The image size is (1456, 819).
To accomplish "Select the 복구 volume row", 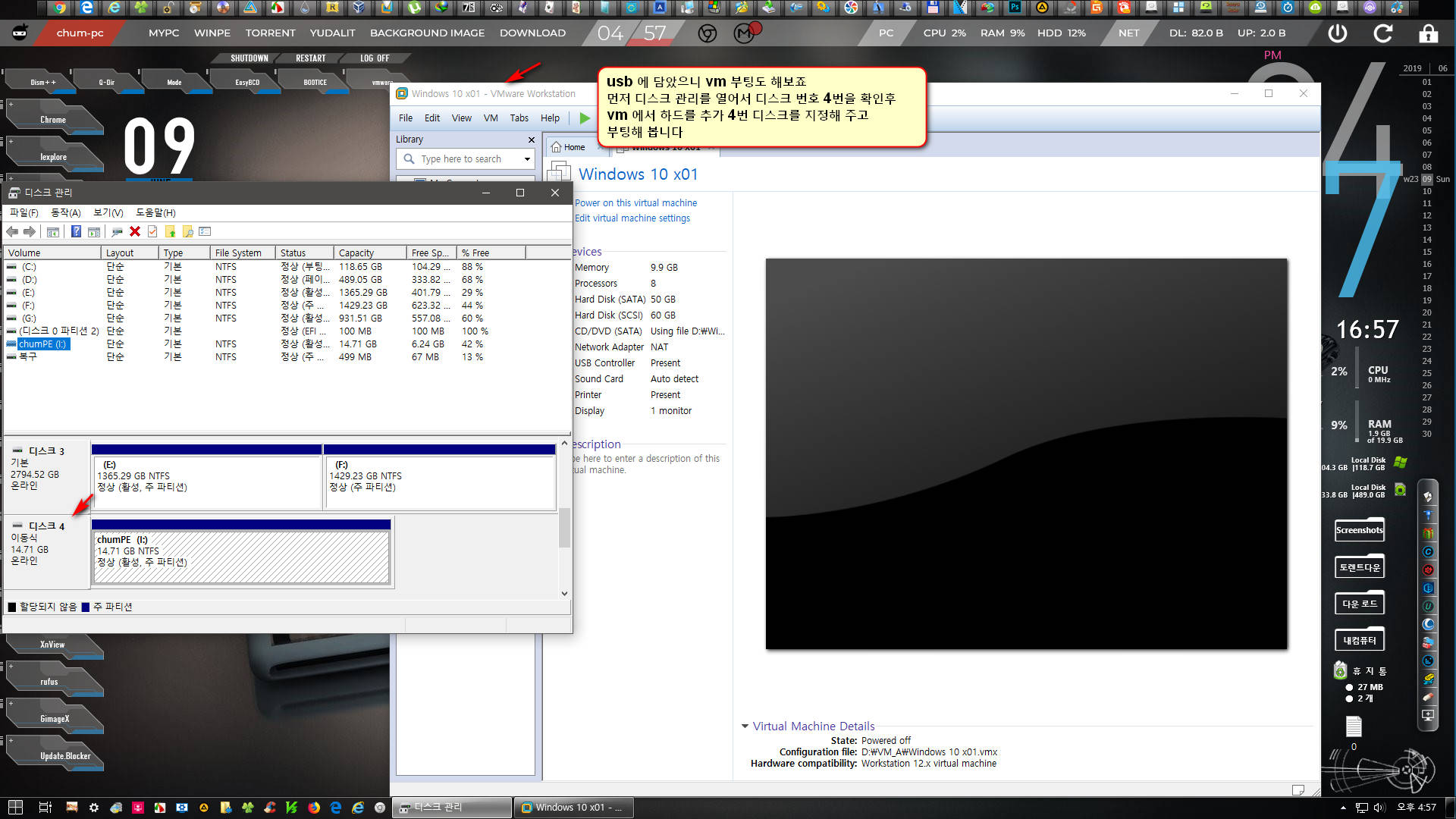I will pyautogui.click(x=287, y=357).
